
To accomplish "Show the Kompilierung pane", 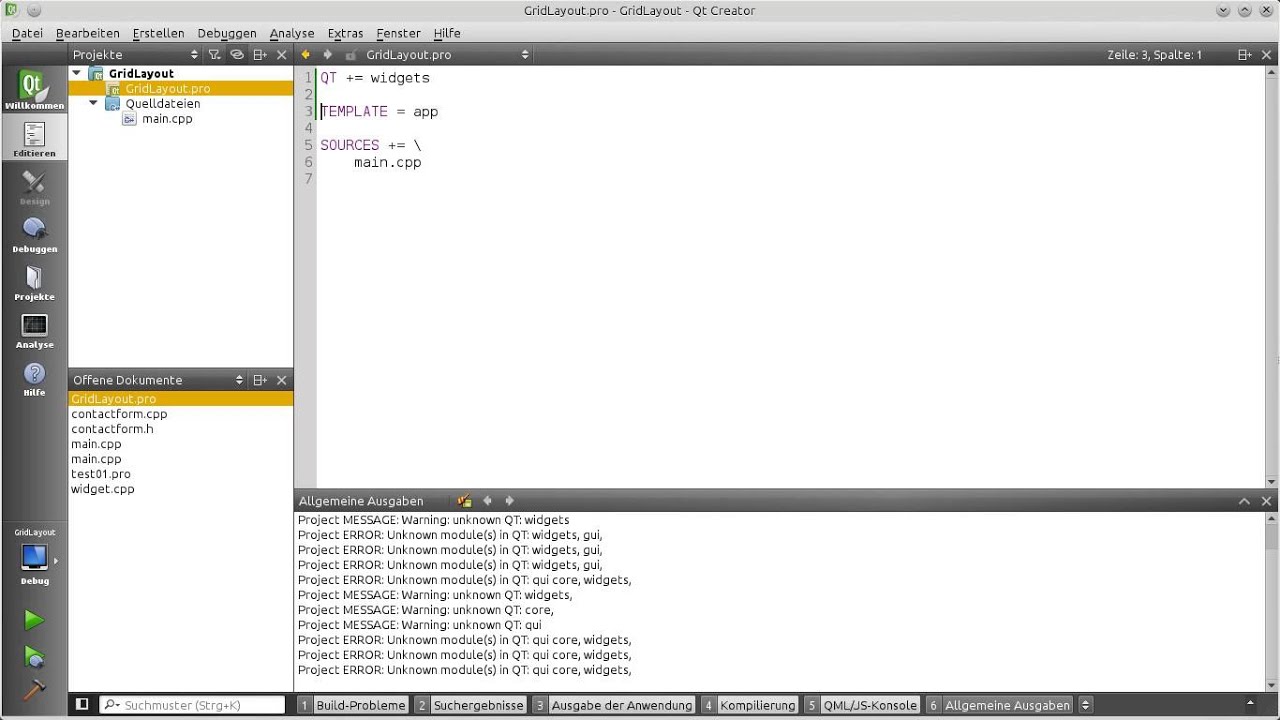I will 749,705.
